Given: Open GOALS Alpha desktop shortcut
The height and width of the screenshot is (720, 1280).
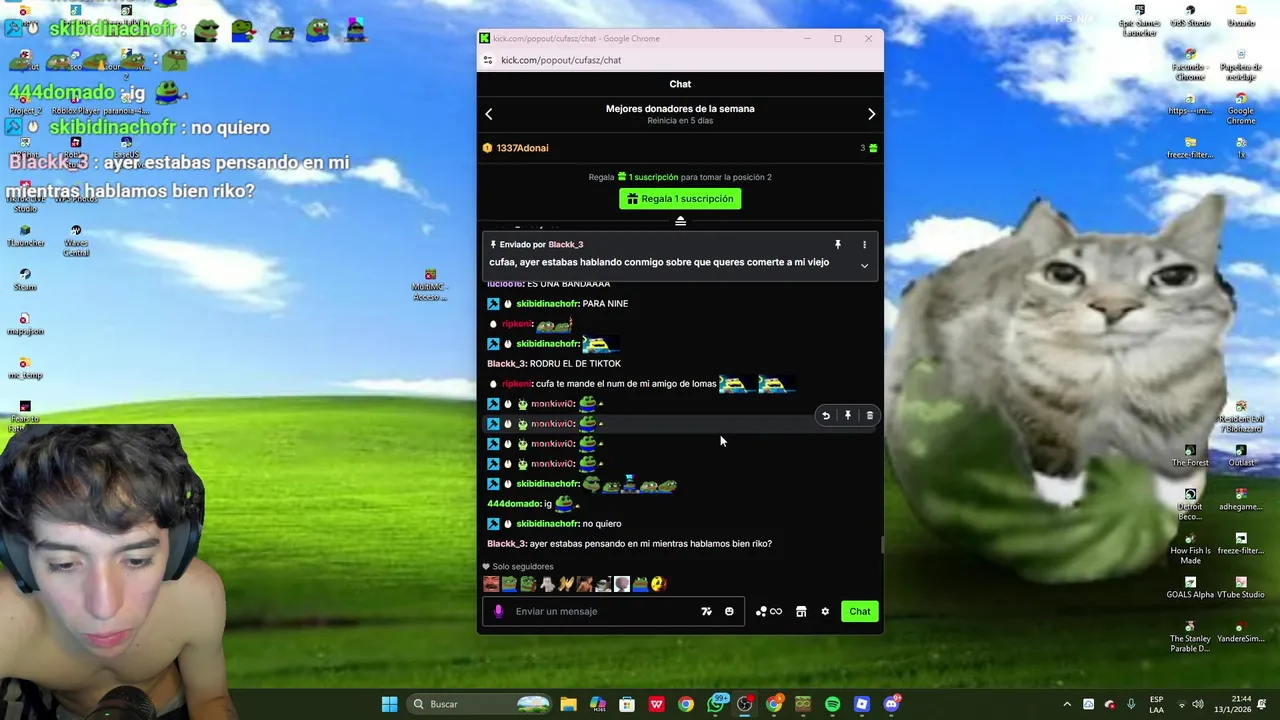Looking at the screenshot, I should [1190, 588].
